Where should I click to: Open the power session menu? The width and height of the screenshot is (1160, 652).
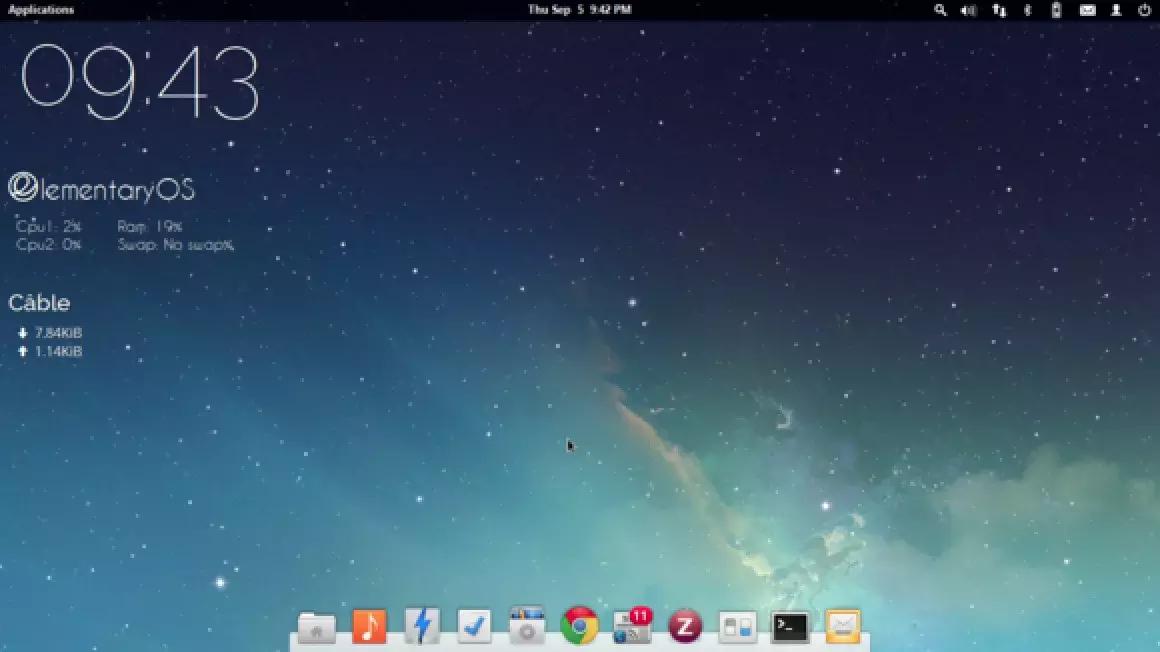[x=1144, y=10]
